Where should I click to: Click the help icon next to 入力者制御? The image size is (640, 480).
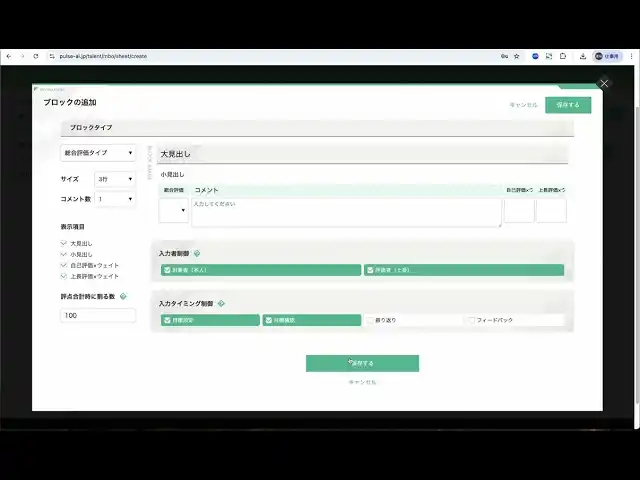(x=197, y=254)
